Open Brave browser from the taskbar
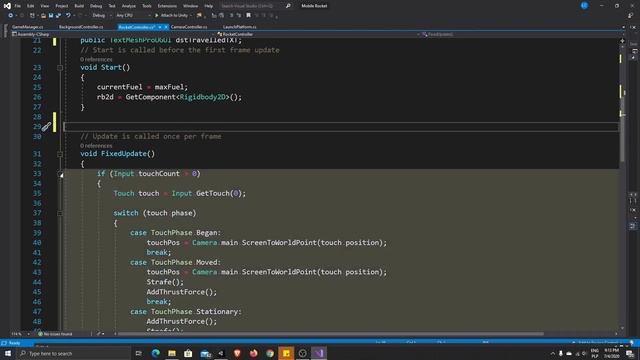This screenshot has height=360, width=640. 237,353
